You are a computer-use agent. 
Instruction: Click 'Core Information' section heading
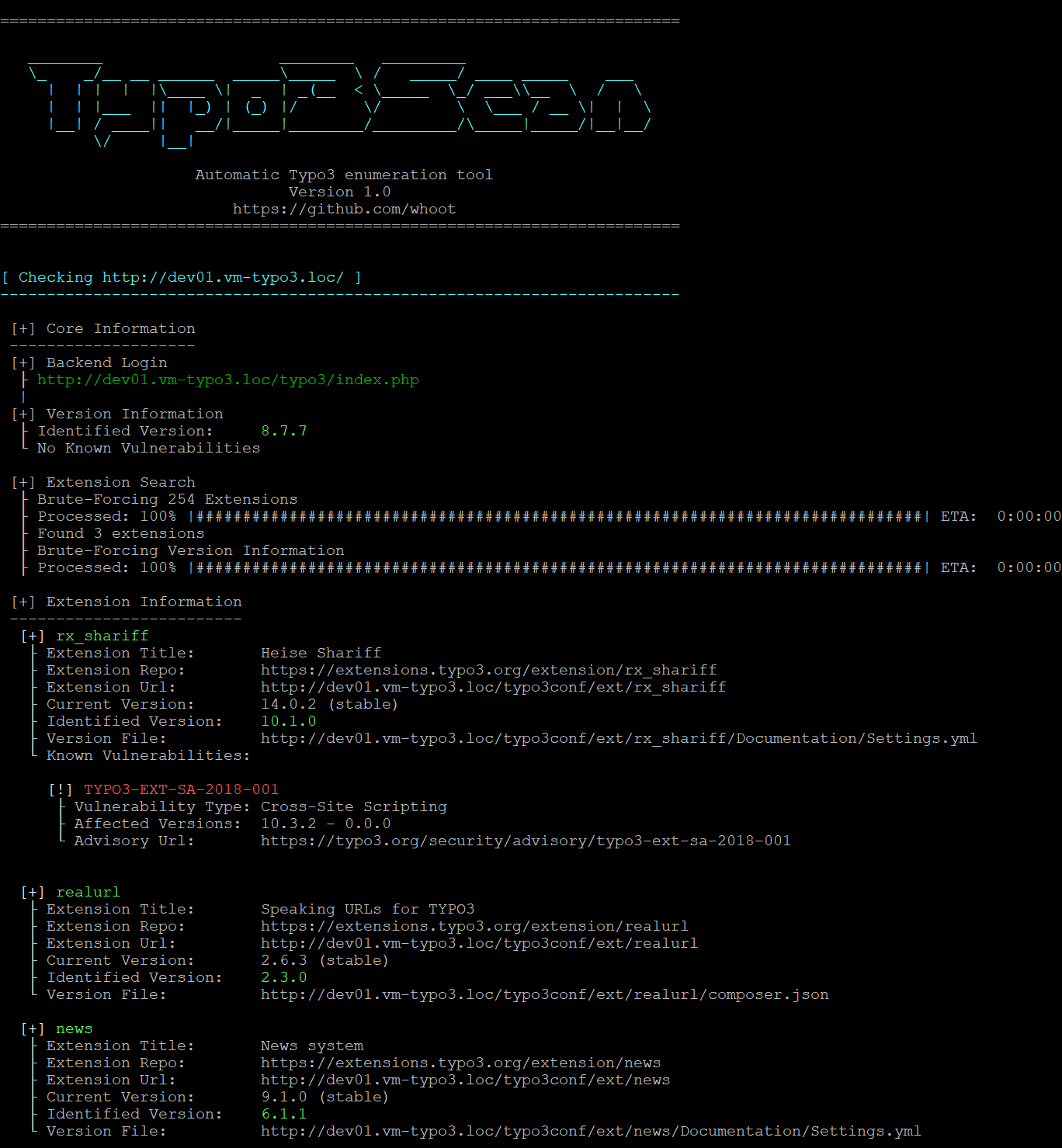tap(120, 328)
